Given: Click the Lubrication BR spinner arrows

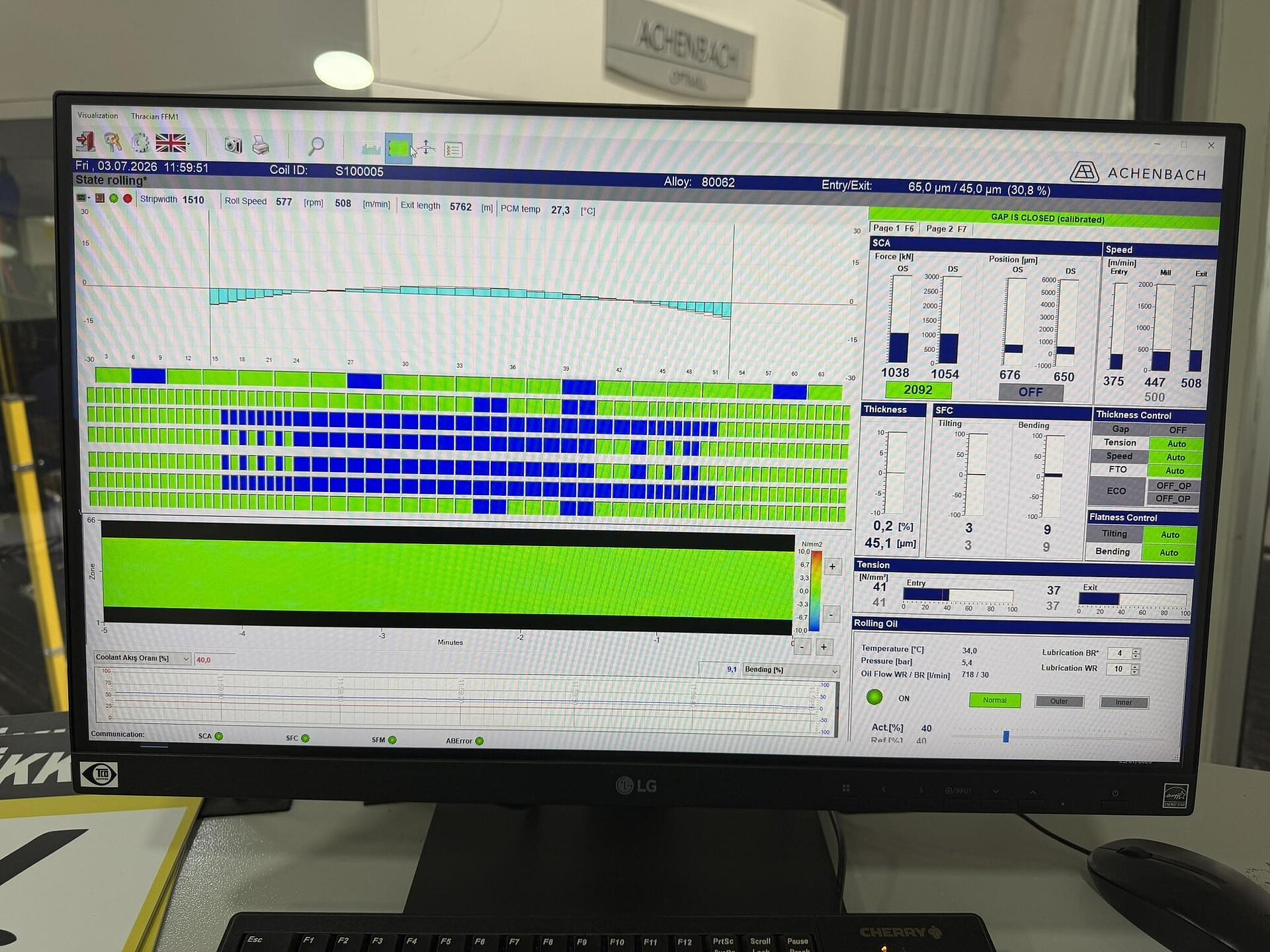Looking at the screenshot, I should [x=1136, y=654].
